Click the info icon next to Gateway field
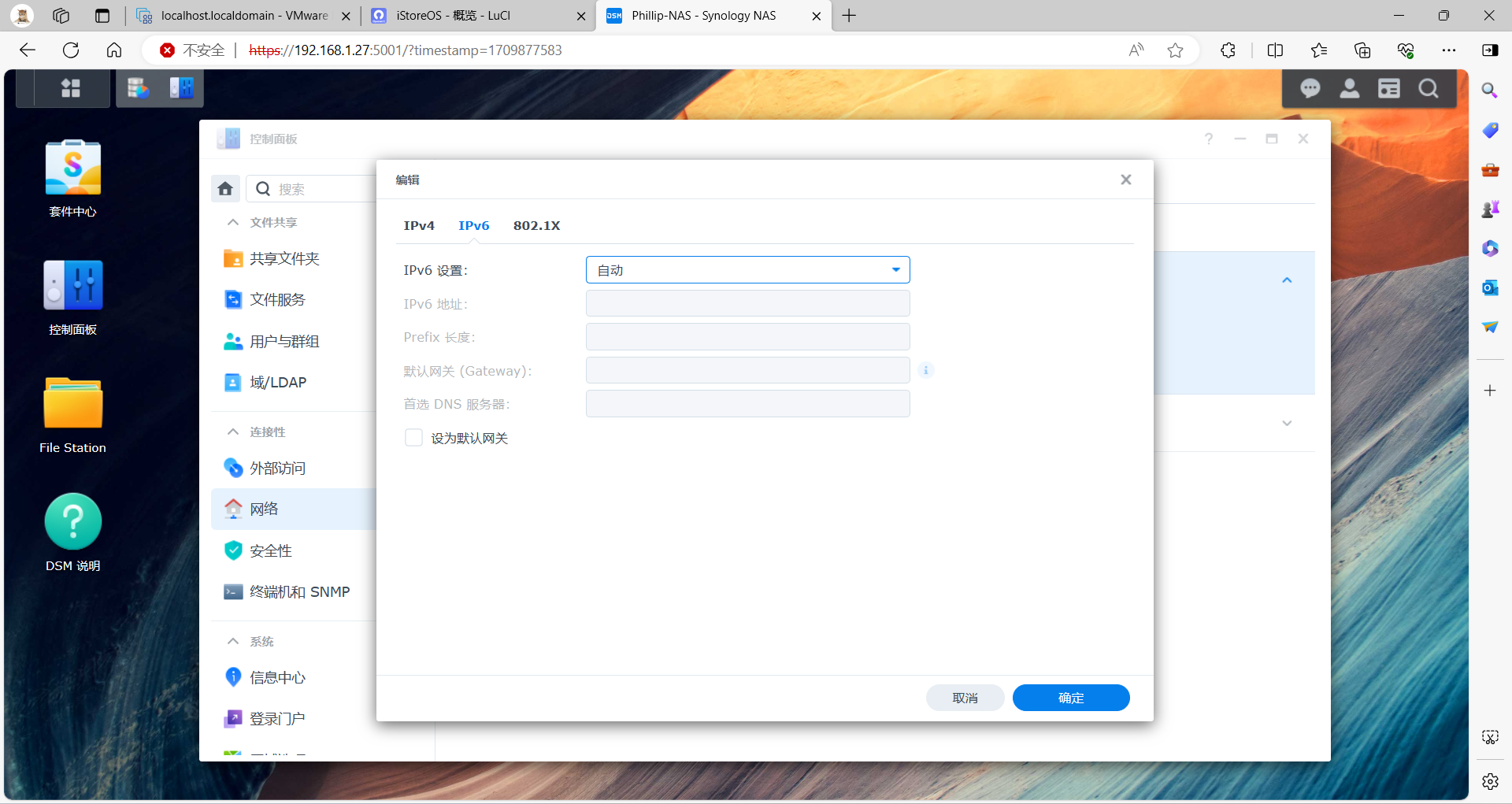Image resolution: width=1512 pixels, height=804 pixels. click(x=926, y=370)
